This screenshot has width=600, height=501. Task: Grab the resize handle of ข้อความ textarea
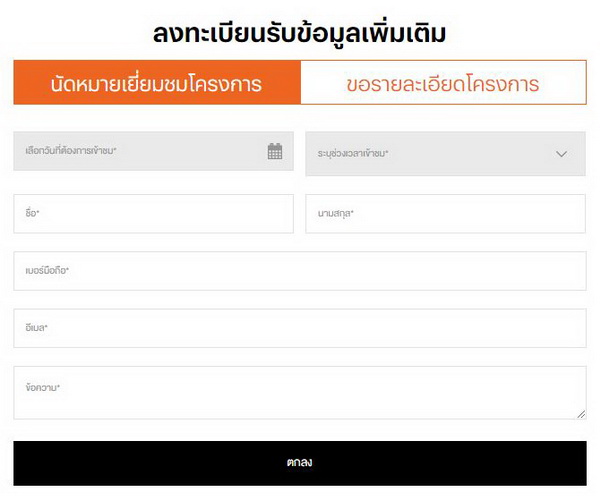click(581, 414)
